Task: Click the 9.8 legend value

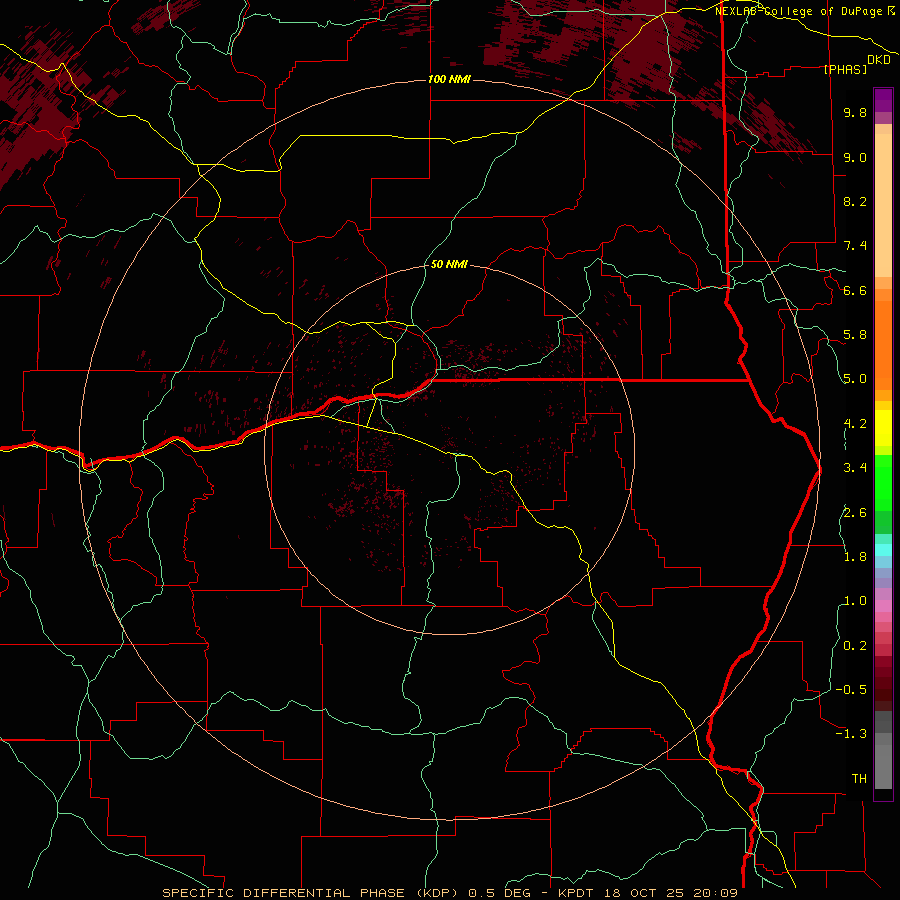Action: point(855,112)
